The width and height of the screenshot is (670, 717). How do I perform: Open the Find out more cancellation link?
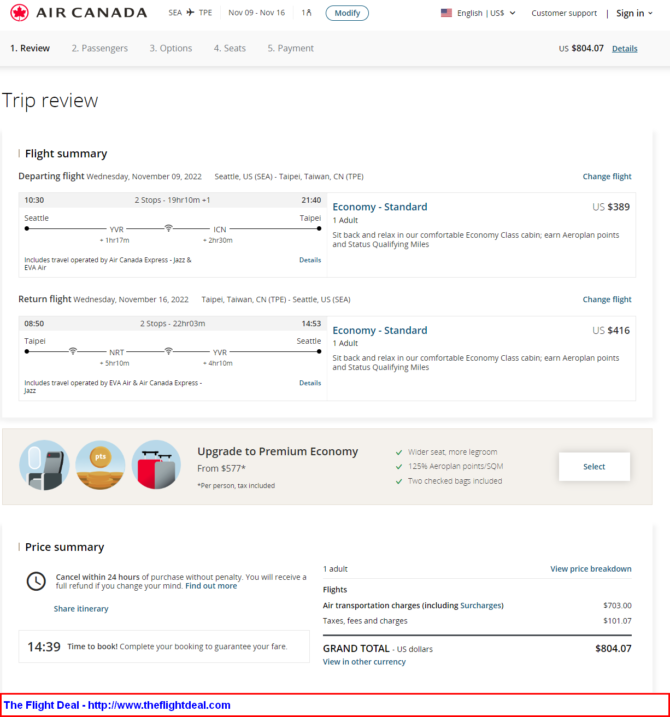(211, 586)
